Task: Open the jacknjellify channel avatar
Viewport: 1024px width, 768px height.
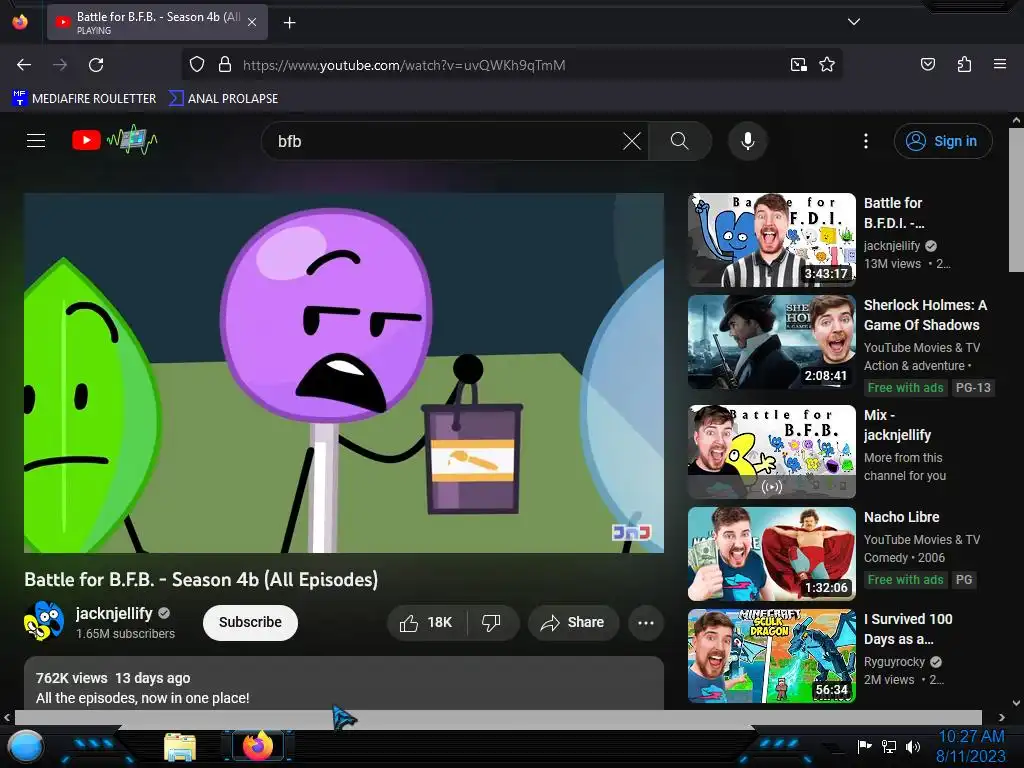Action: pos(44,621)
